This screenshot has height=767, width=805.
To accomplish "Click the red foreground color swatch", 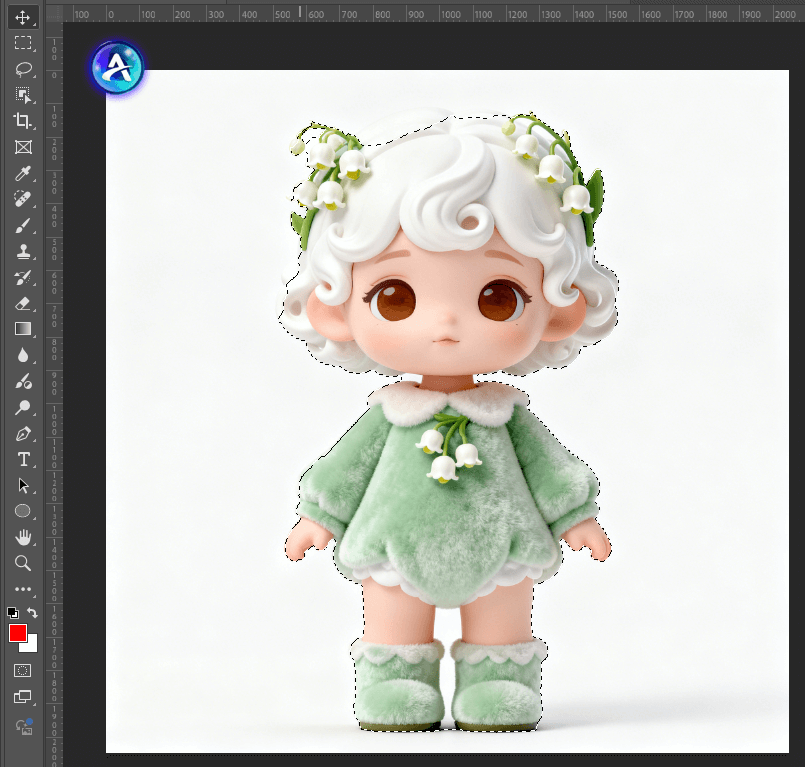I will pyautogui.click(x=17, y=633).
